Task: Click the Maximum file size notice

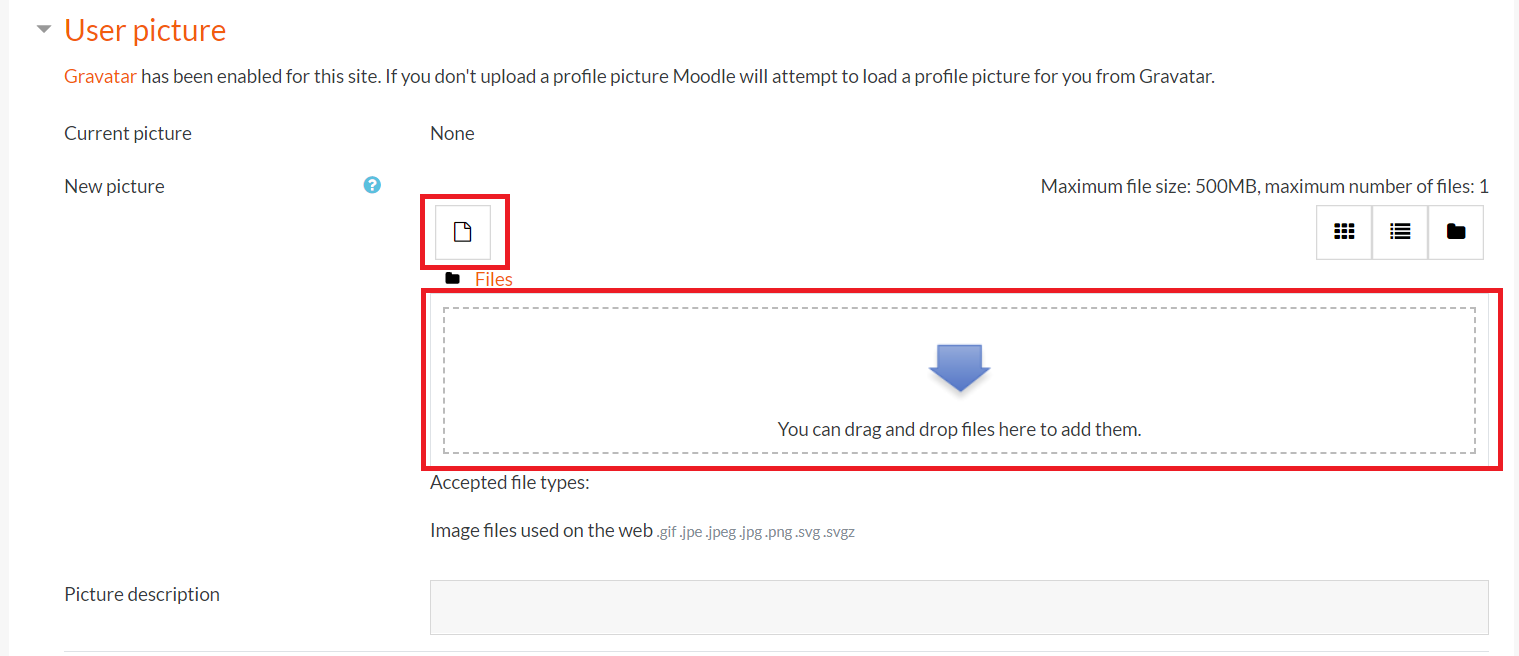Action: [x=1265, y=186]
